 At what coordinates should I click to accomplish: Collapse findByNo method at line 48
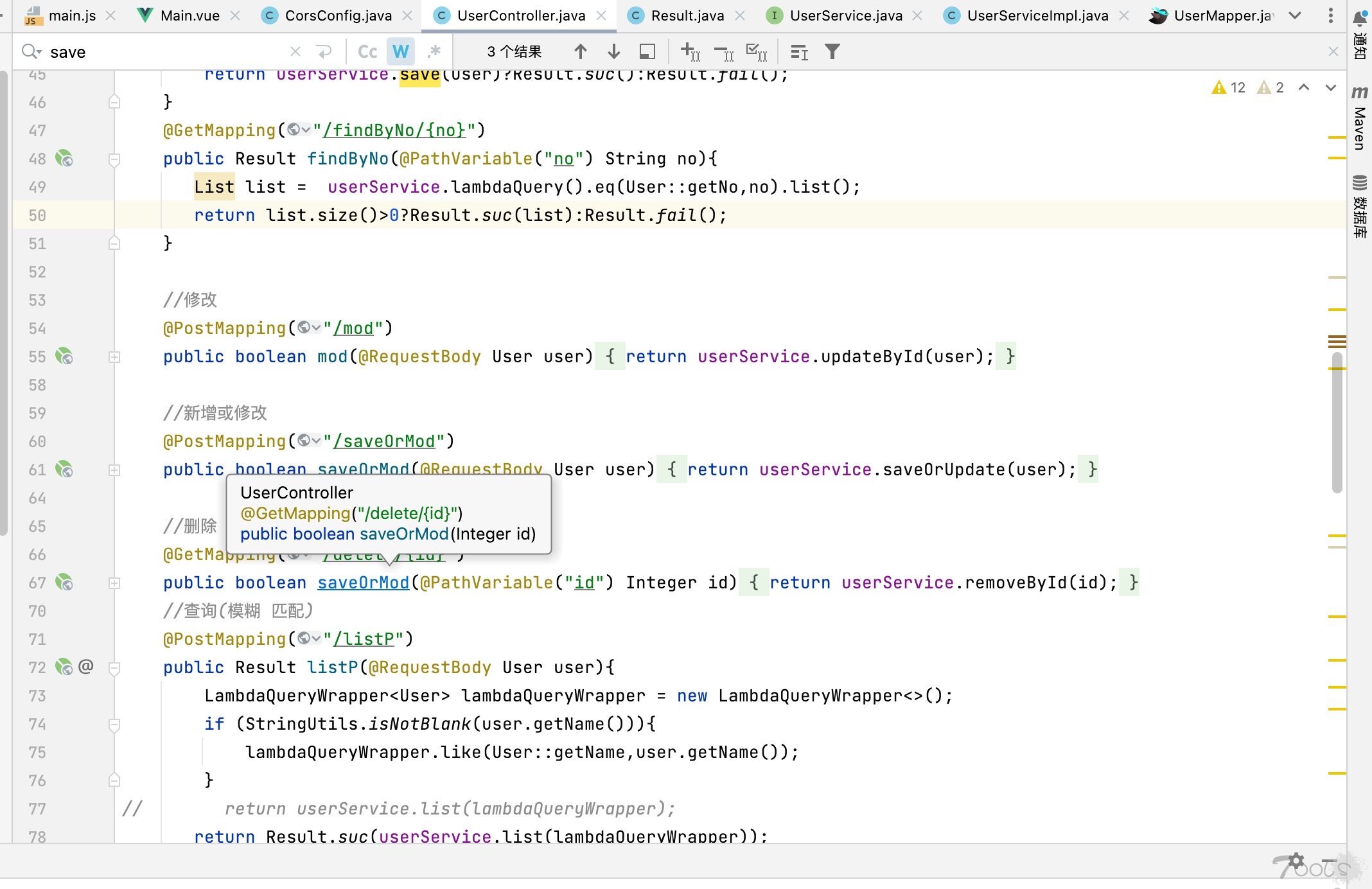114,159
